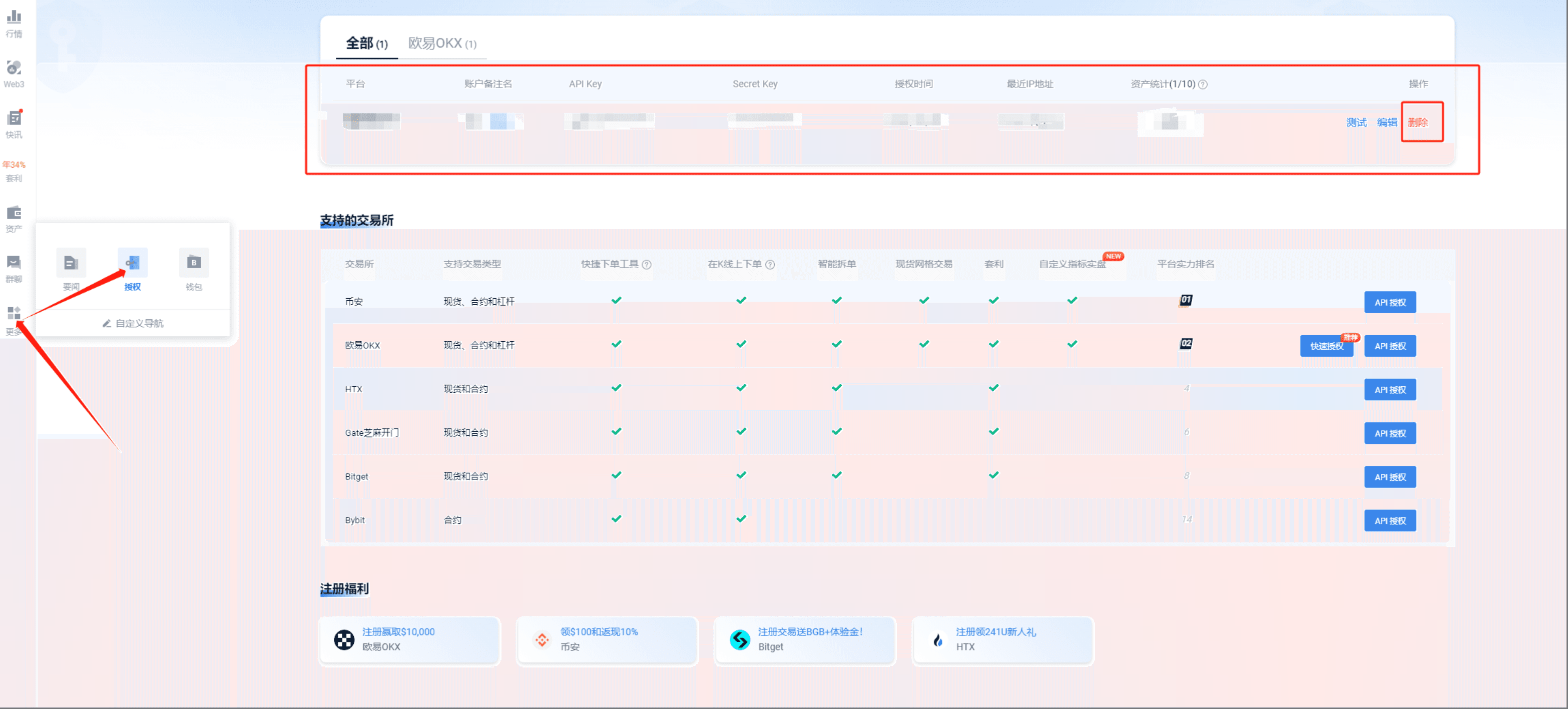This screenshot has width=1568, height=709.
Task: Click the 智能拆单 column header
Action: coord(837,264)
